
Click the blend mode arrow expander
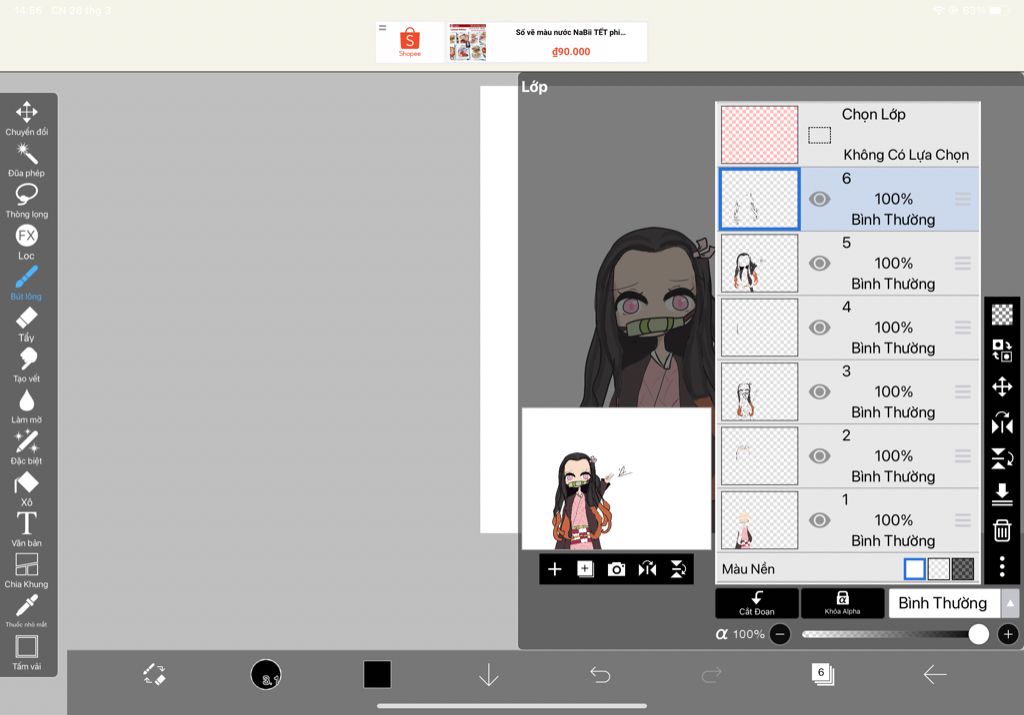[x=1010, y=603]
